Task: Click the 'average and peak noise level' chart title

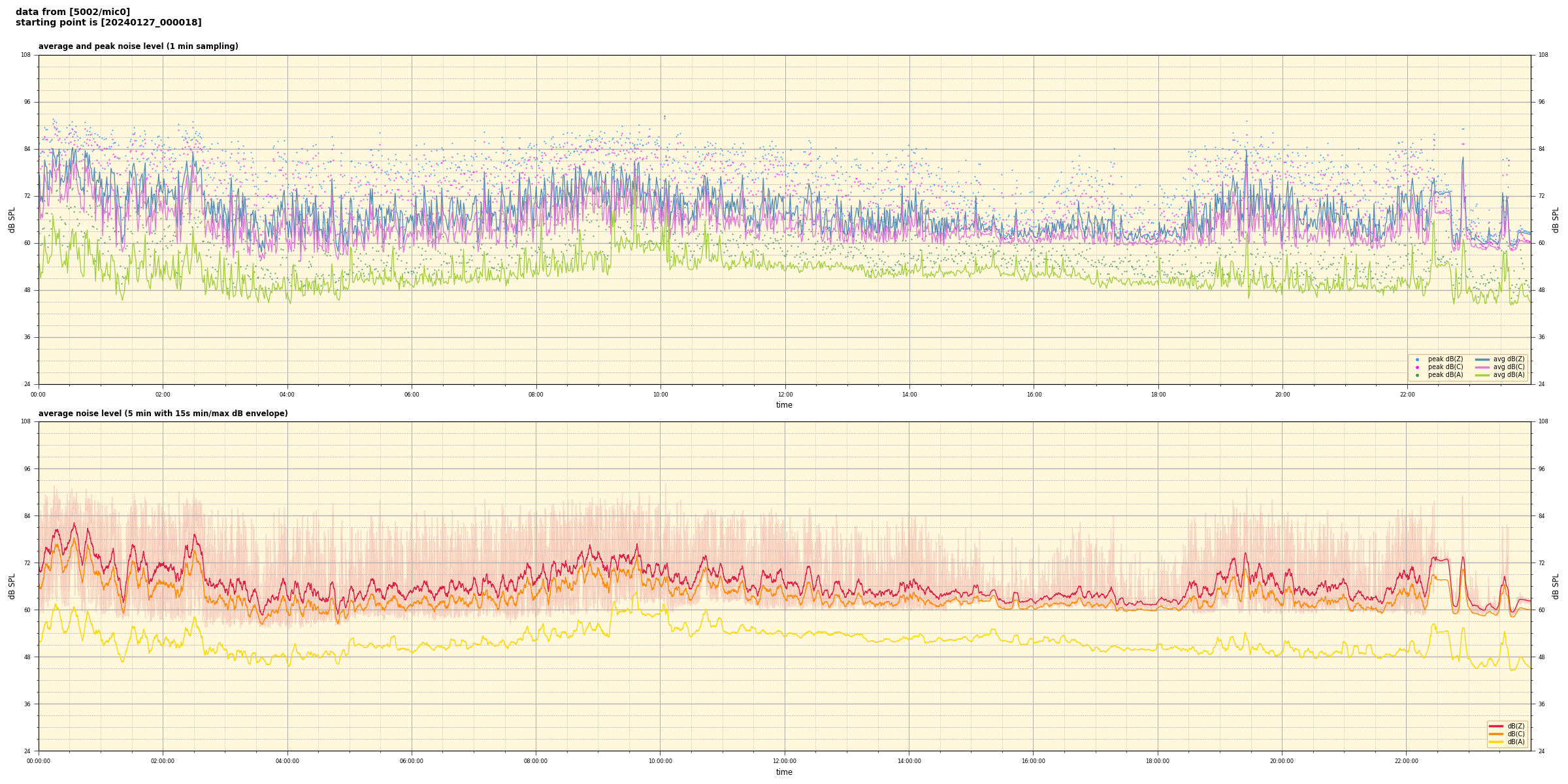Action: coord(138,46)
